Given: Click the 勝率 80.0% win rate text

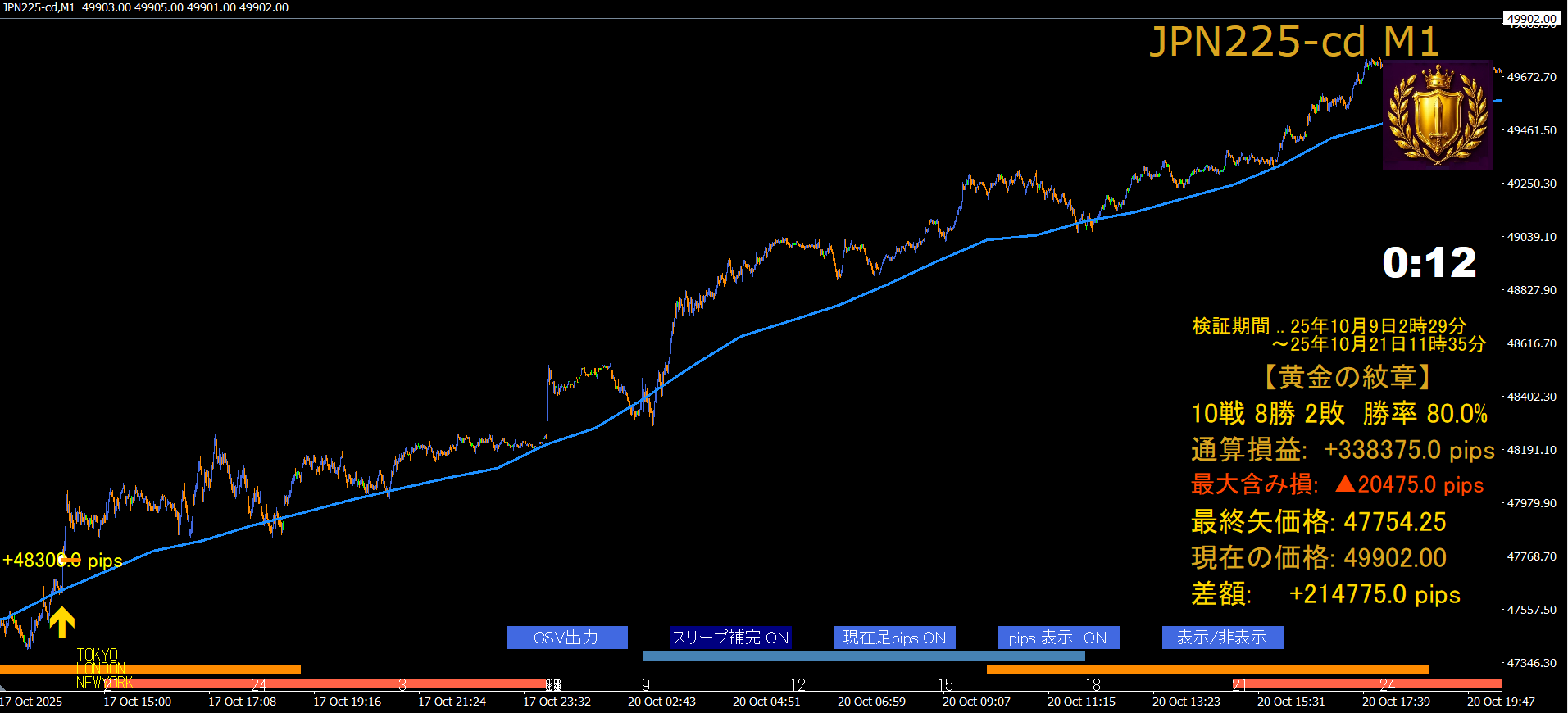Looking at the screenshot, I should click(1425, 414).
